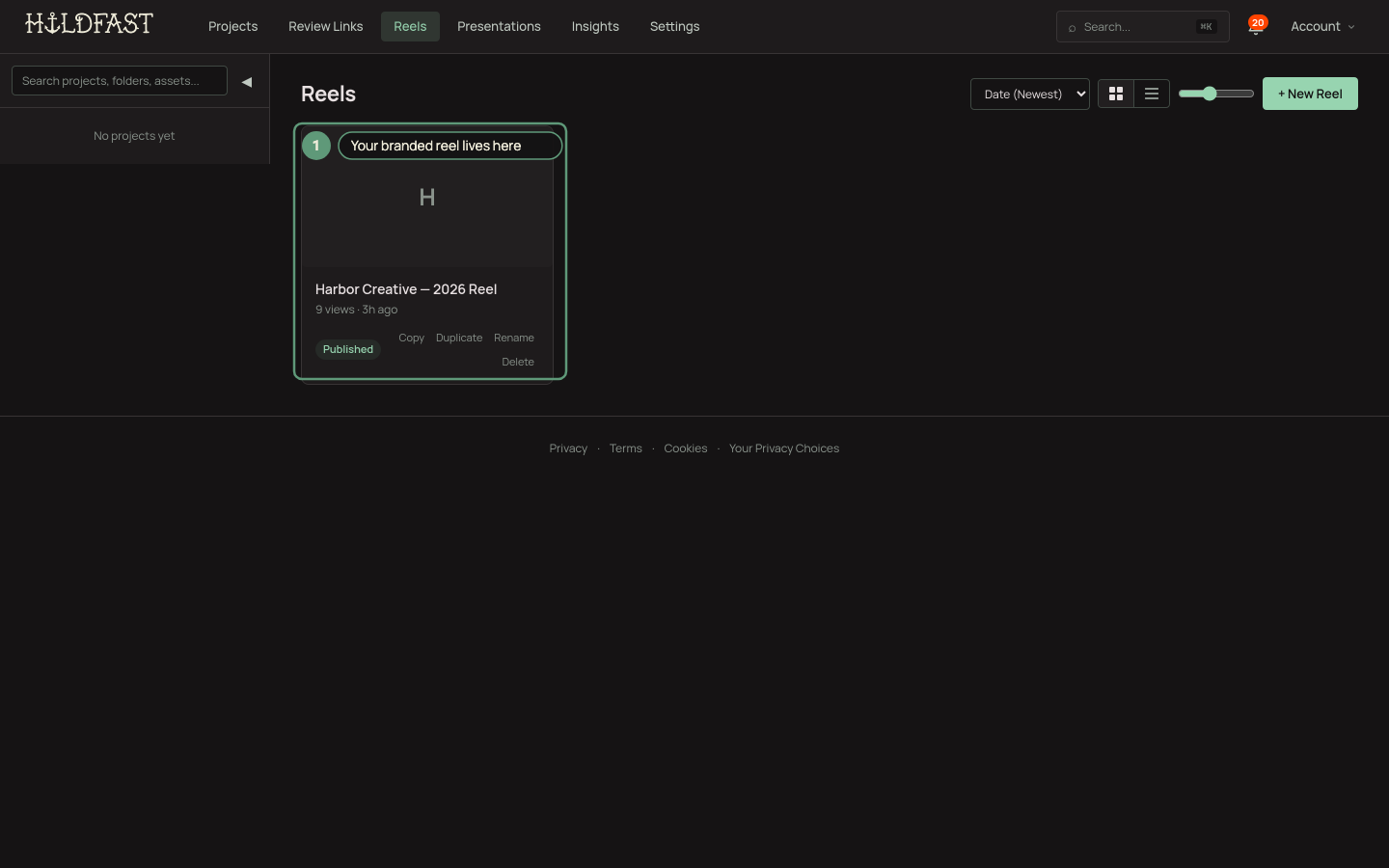
Task: Click the Harbor Creative — 2026 Reel title
Action: [x=406, y=289]
